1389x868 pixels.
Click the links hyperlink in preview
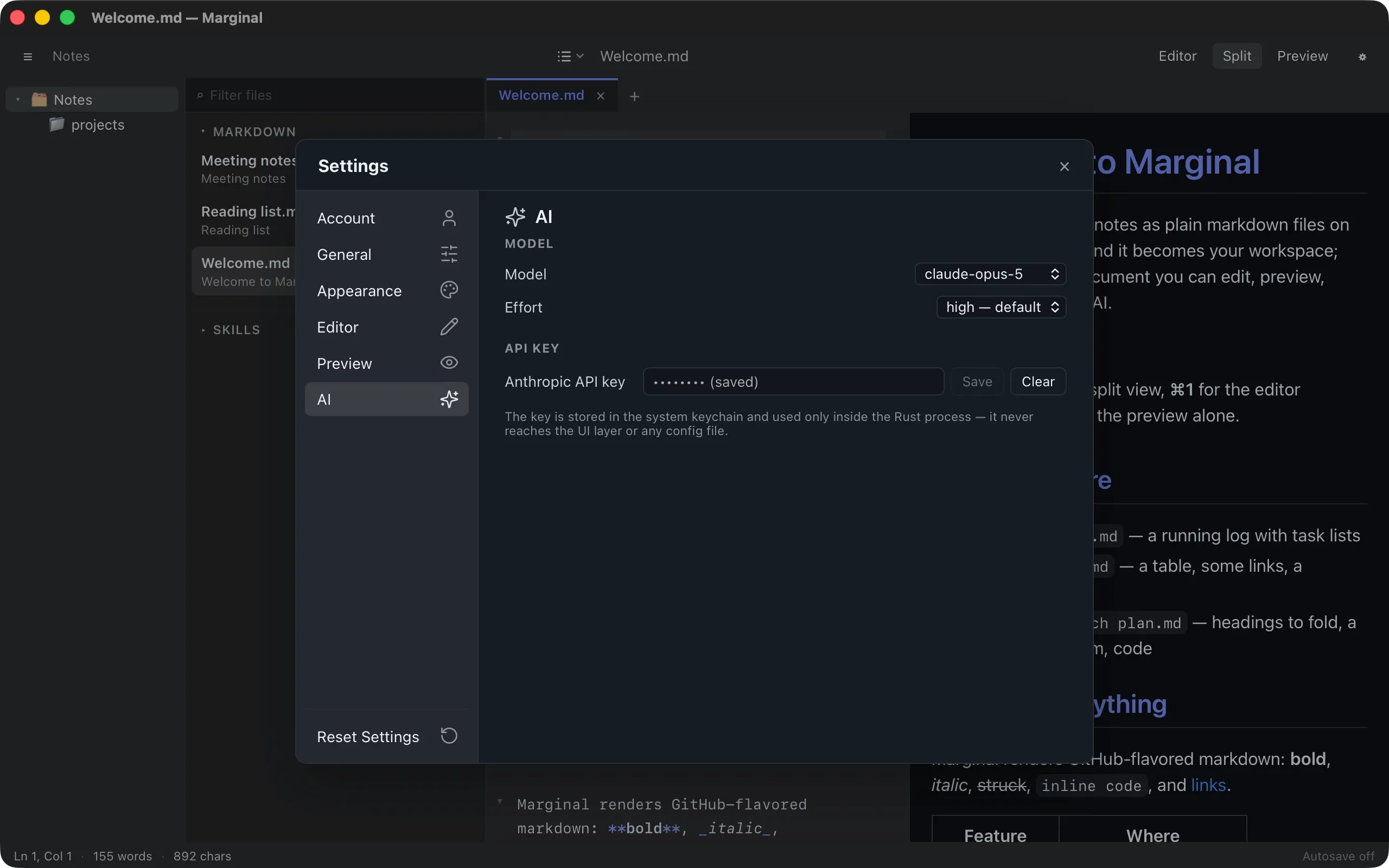tap(1208, 786)
